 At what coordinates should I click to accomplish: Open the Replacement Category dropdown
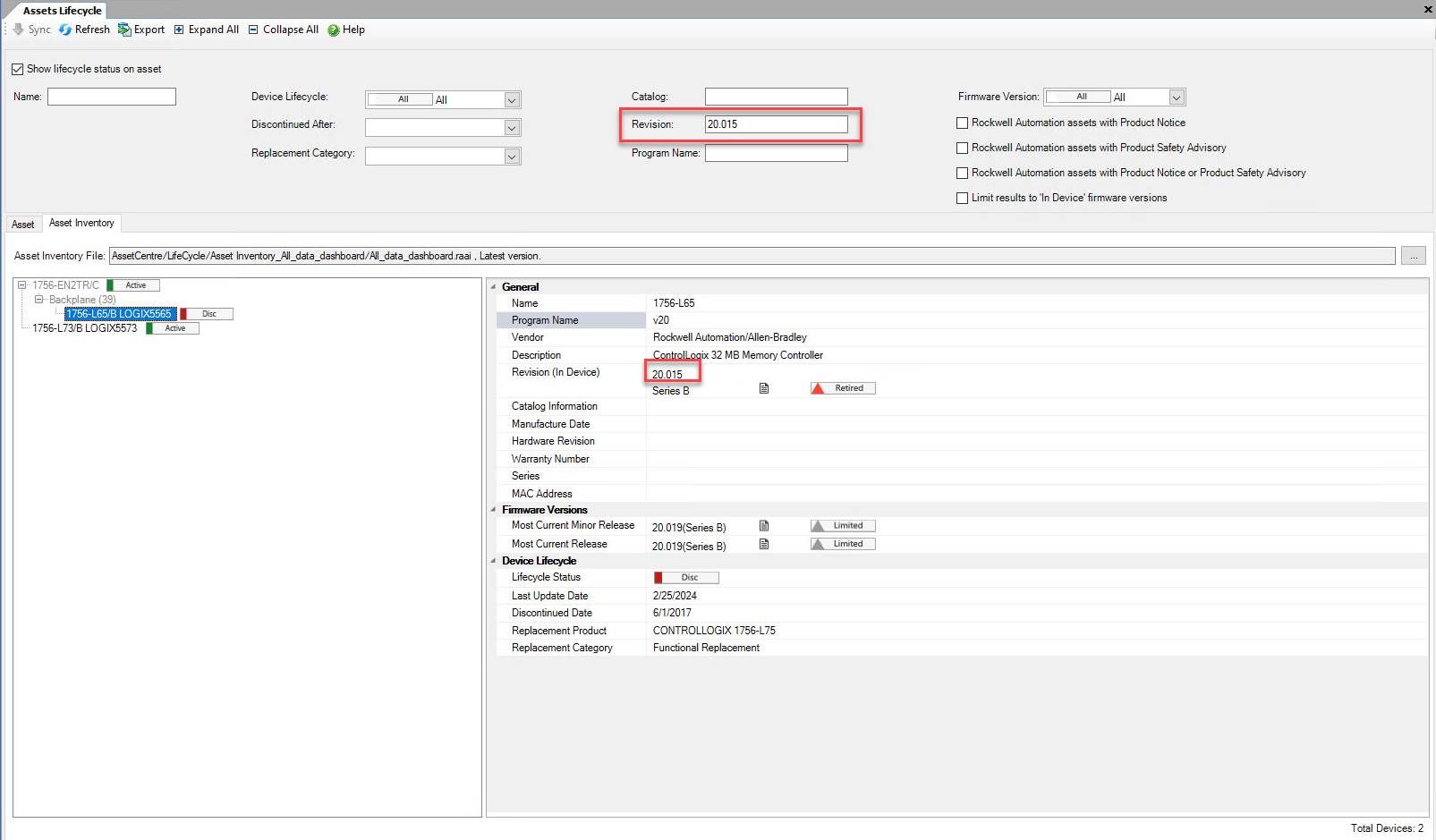tap(512, 157)
